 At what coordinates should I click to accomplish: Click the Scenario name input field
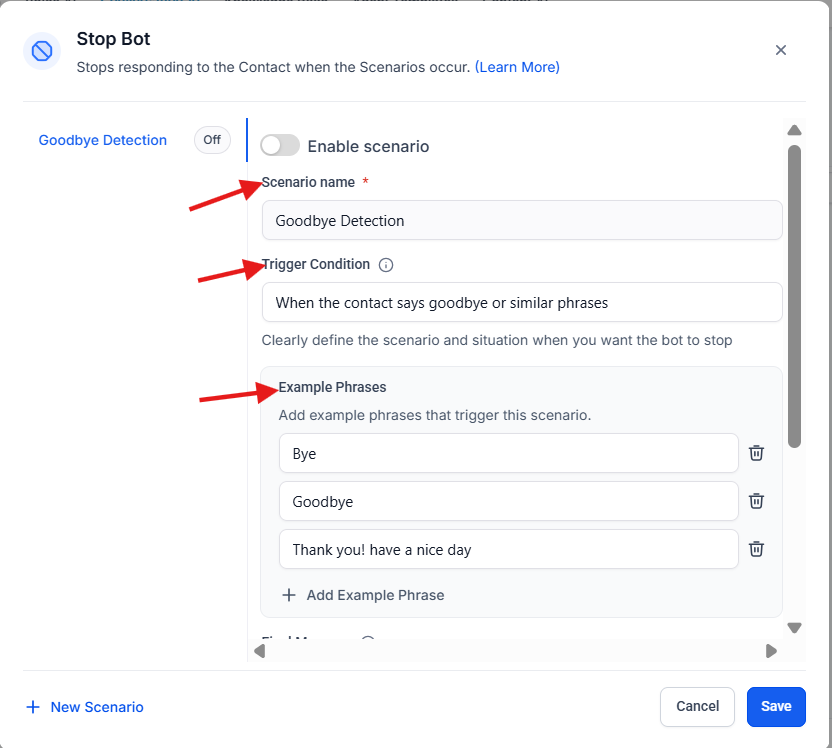(x=521, y=220)
